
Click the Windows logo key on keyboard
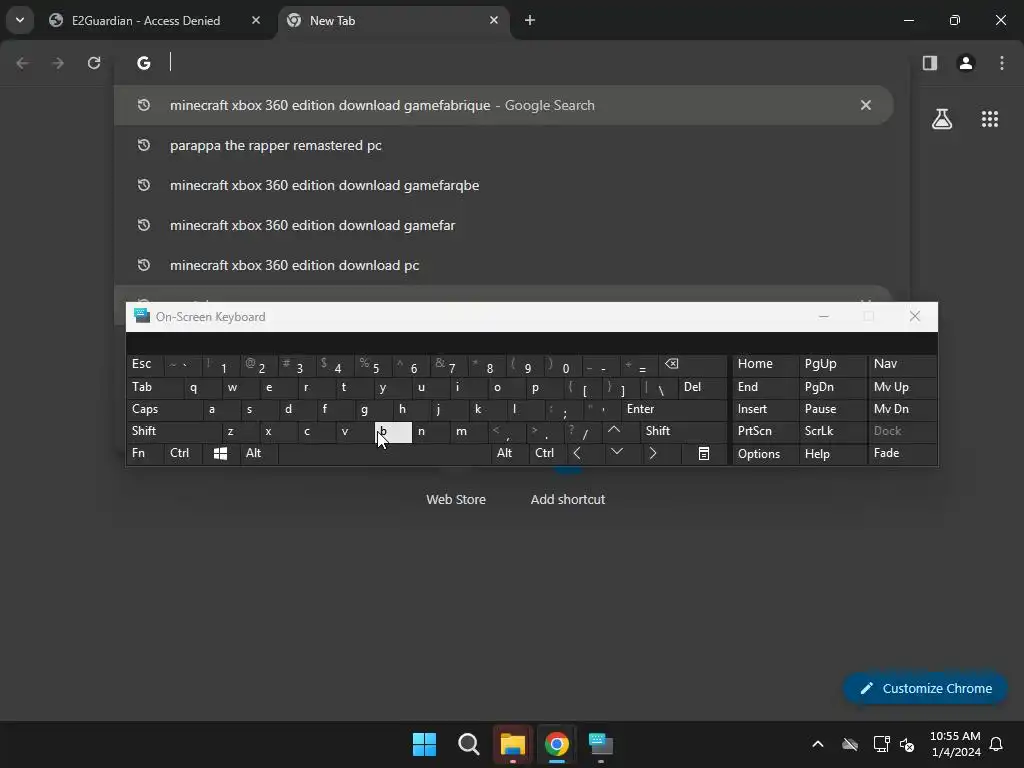(221, 453)
